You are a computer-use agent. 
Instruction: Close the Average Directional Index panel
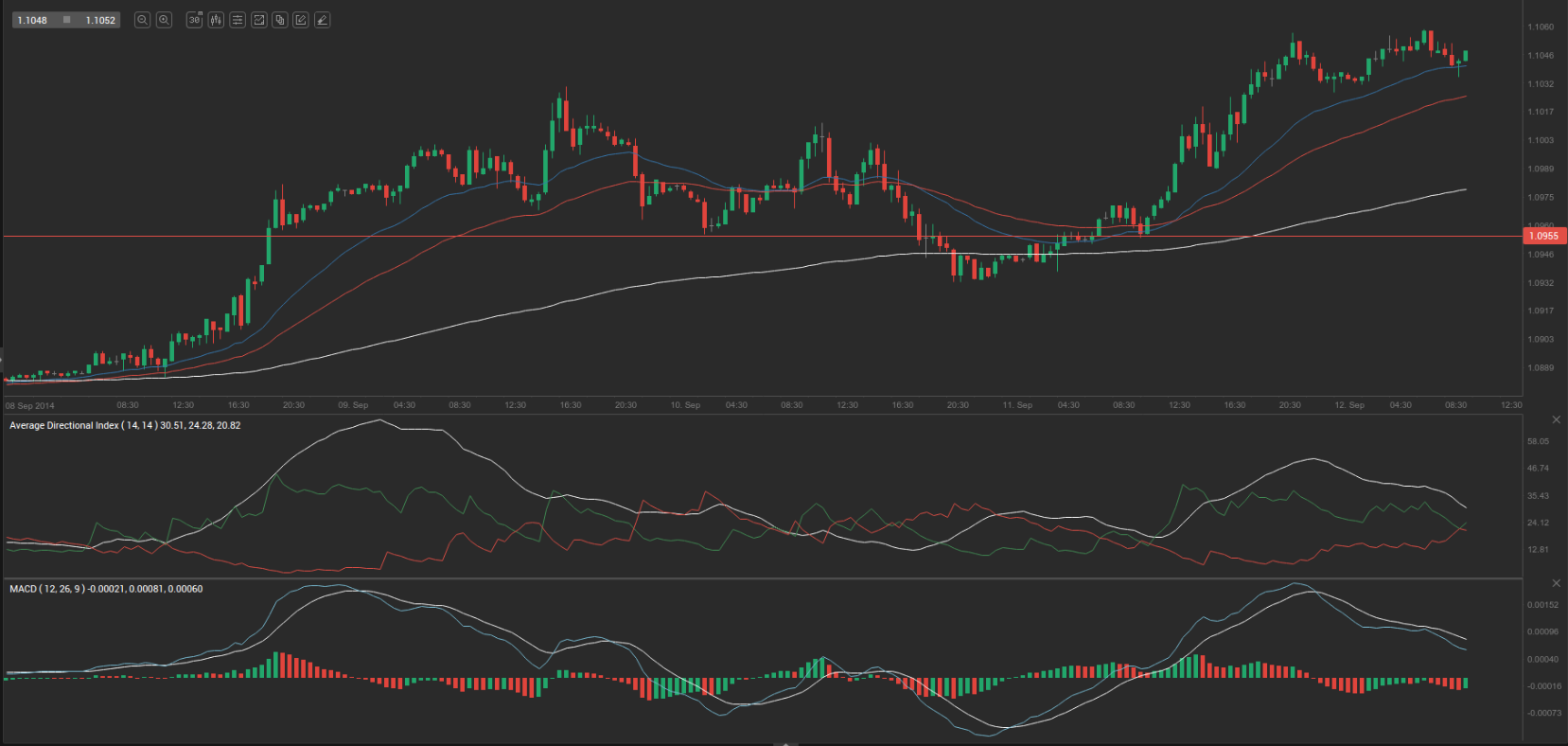point(1556,419)
